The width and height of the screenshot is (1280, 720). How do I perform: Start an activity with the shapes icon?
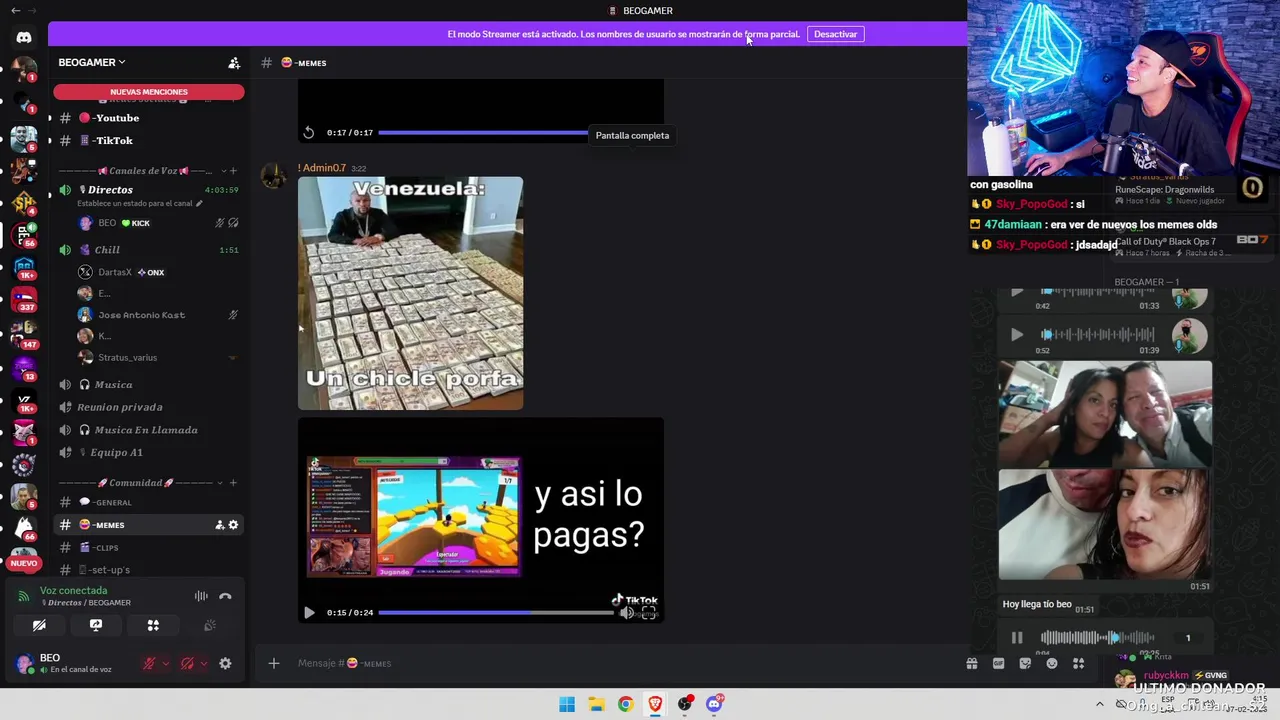pos(153,625)
